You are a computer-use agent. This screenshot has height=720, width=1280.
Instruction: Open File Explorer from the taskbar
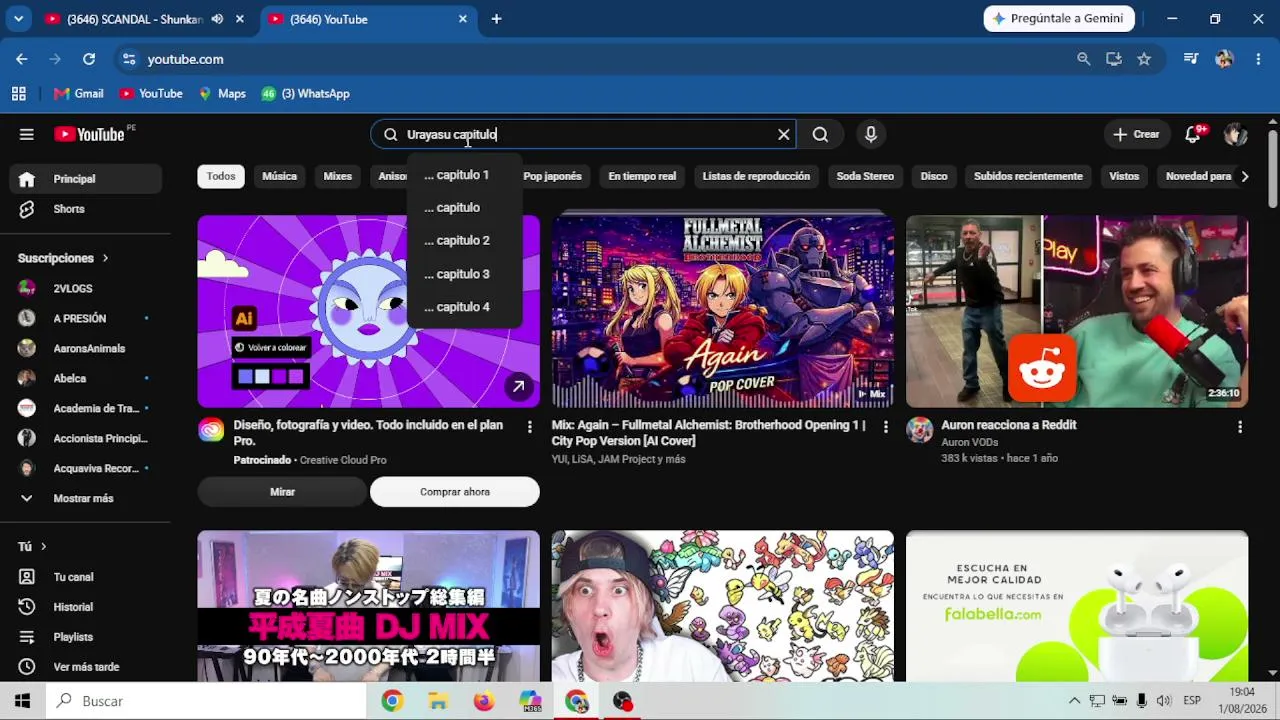click(x=438, y=701)
